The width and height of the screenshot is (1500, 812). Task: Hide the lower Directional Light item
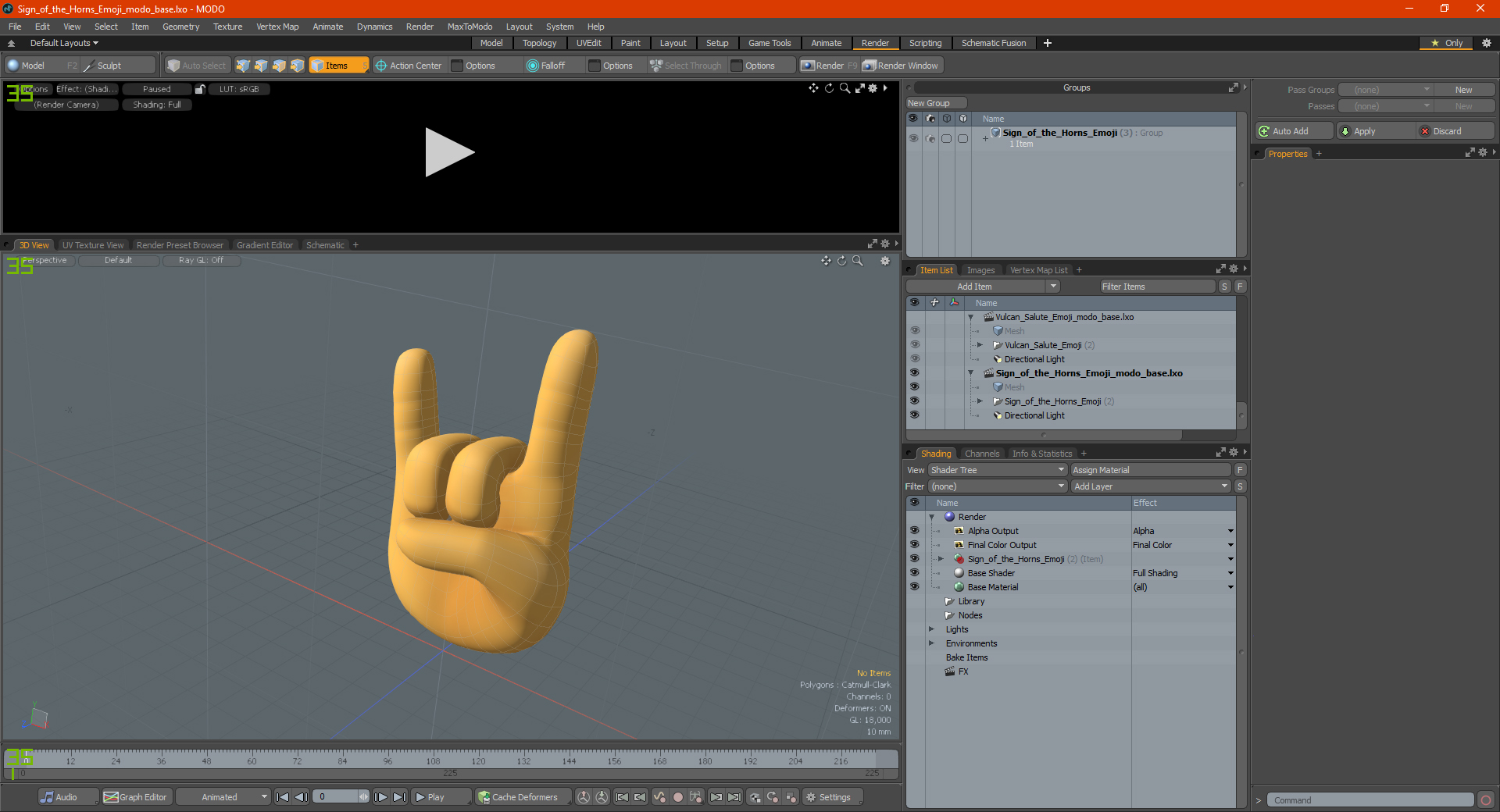914,415
